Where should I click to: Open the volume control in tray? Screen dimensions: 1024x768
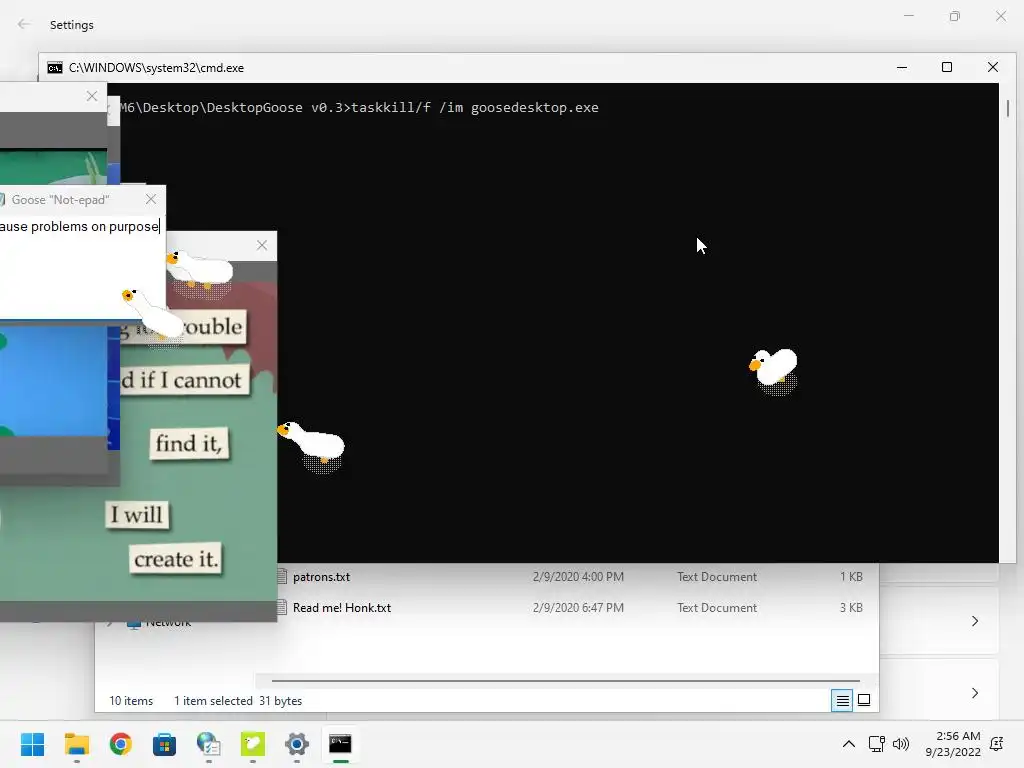(901, 744)
